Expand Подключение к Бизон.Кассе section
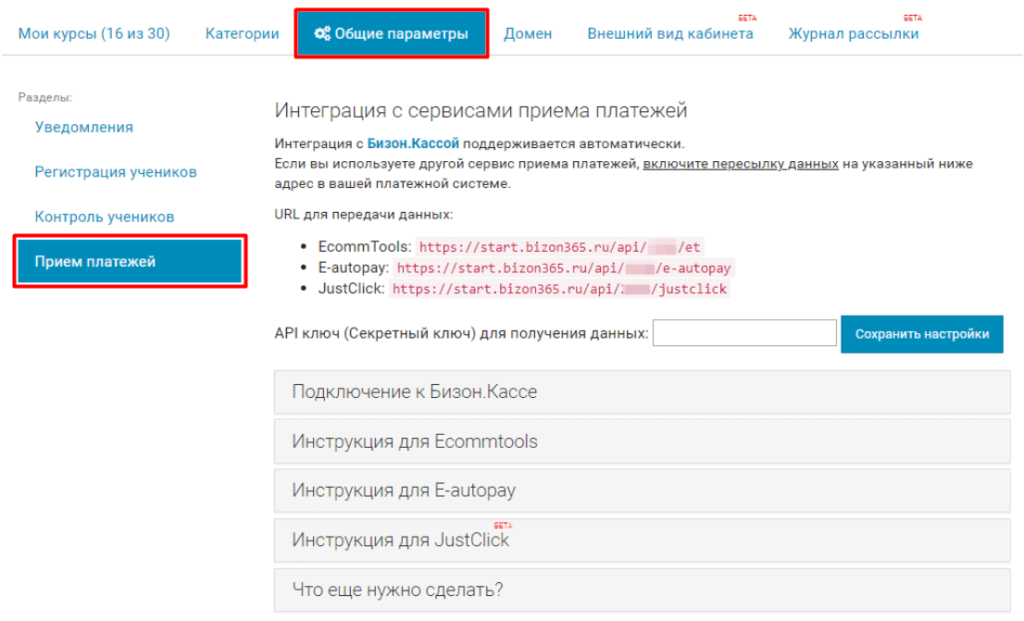The image size is (1024, 621). tap(641, 392)
